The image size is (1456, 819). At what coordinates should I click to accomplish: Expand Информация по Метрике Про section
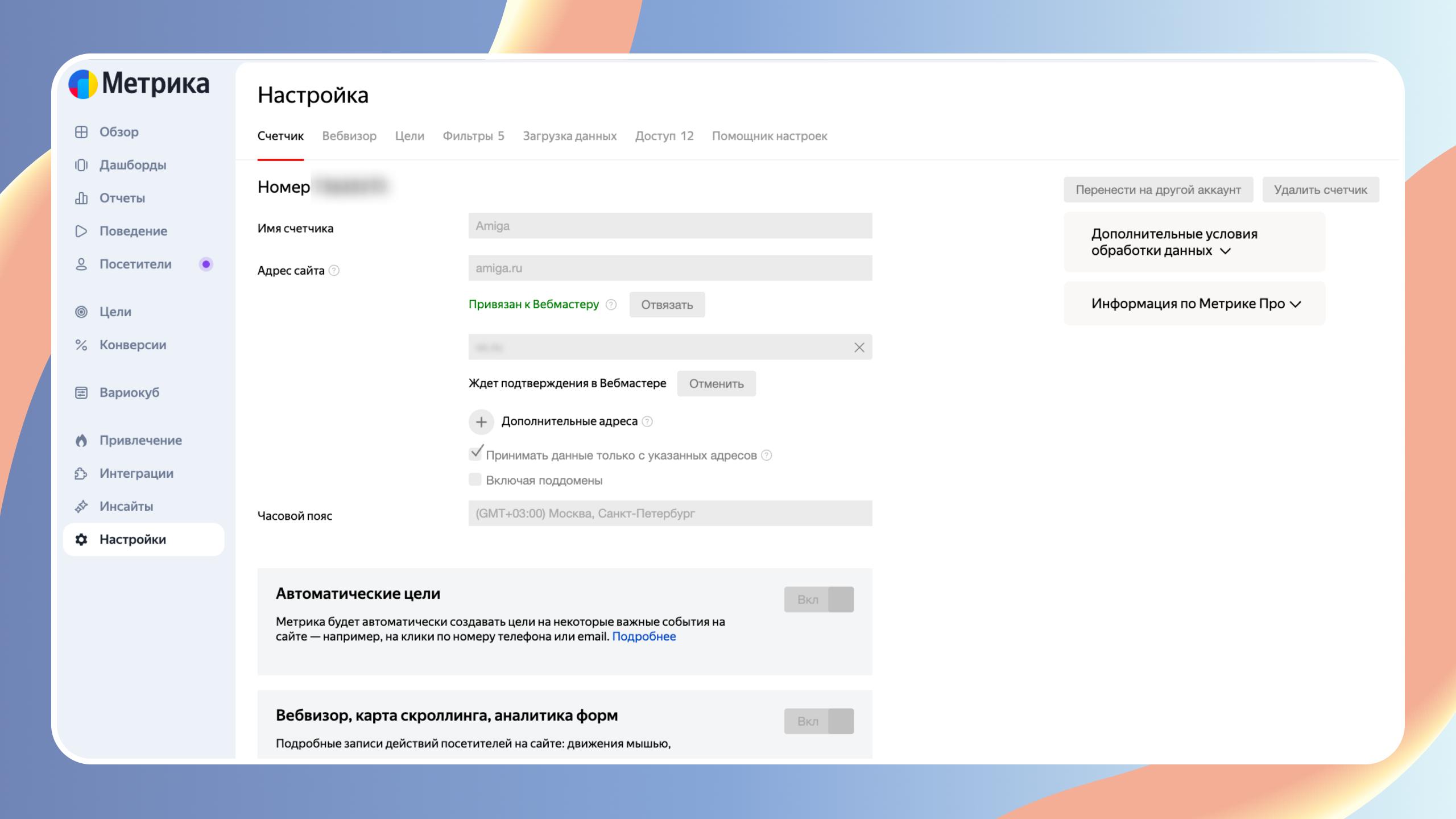tap(1194, 304)
